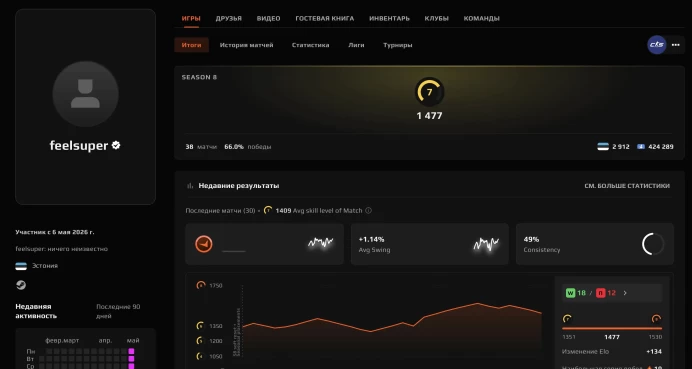The width and height of the screenshot is (692, 369).
Task: Open the Статистика sub-tab
Action: pos(310,45)
